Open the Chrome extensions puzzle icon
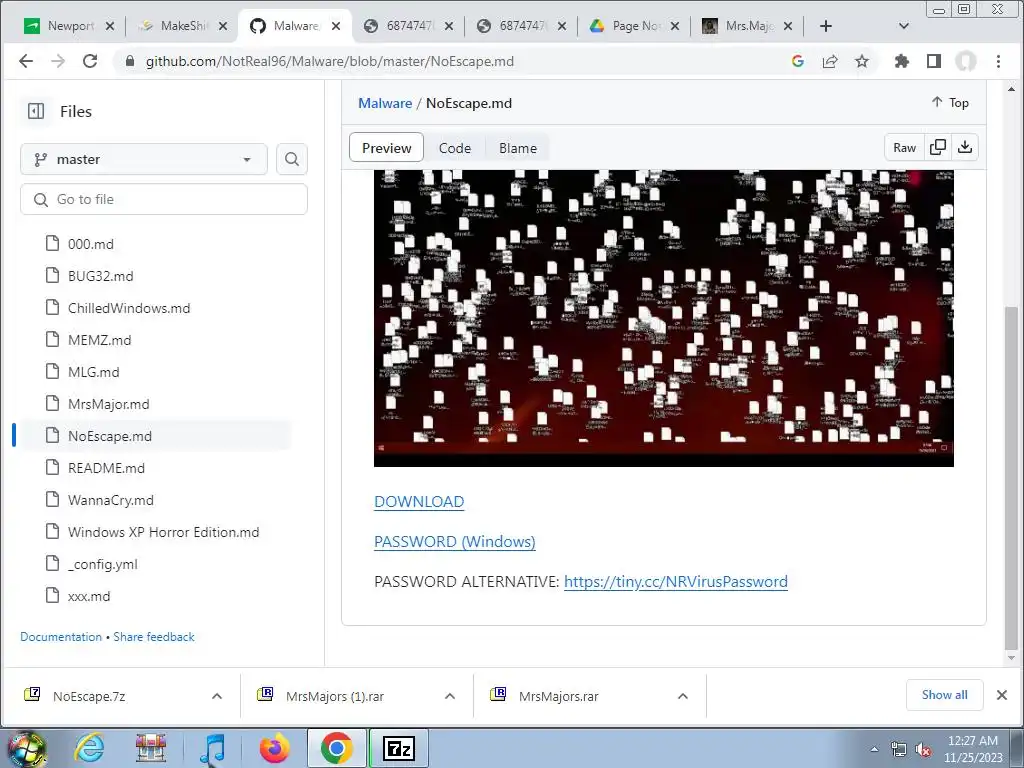 tap(902, 61)
